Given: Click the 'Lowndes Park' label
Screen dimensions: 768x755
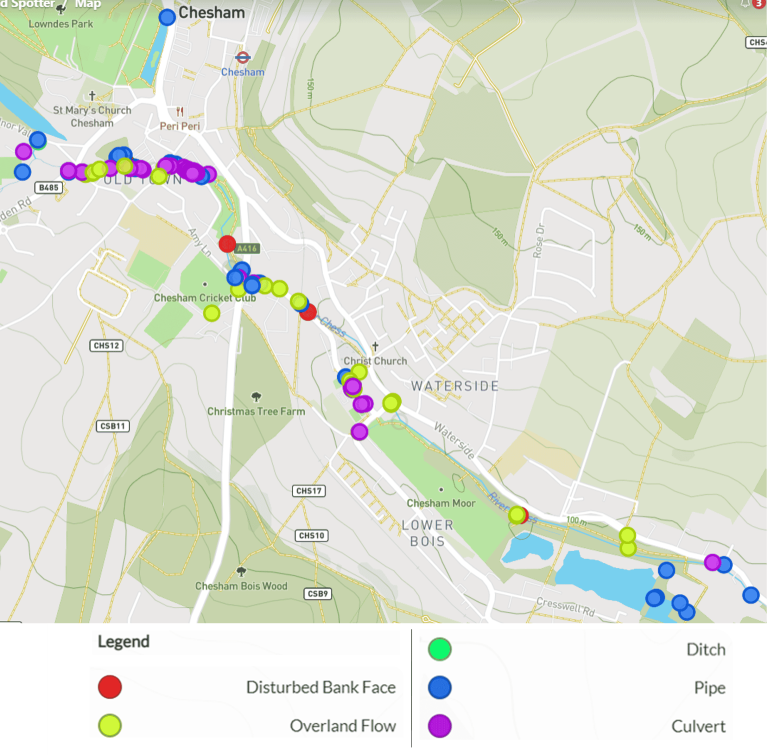Looking at the screenshot, I should tap(61, 24).
